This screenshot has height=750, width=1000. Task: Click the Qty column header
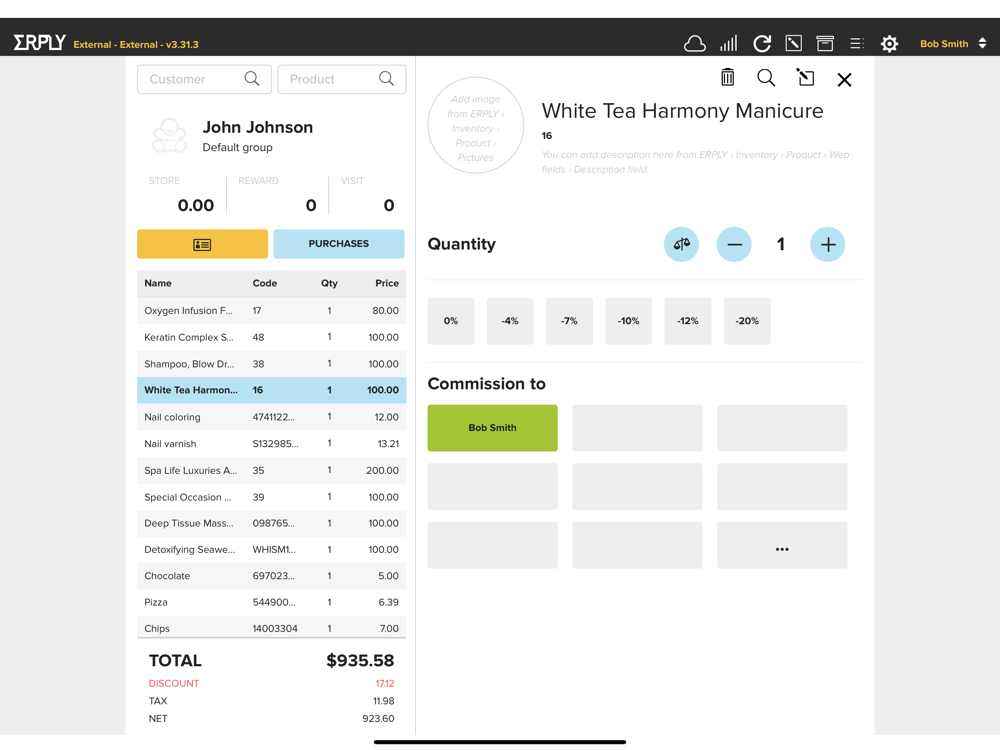click(x=329, y=283)
